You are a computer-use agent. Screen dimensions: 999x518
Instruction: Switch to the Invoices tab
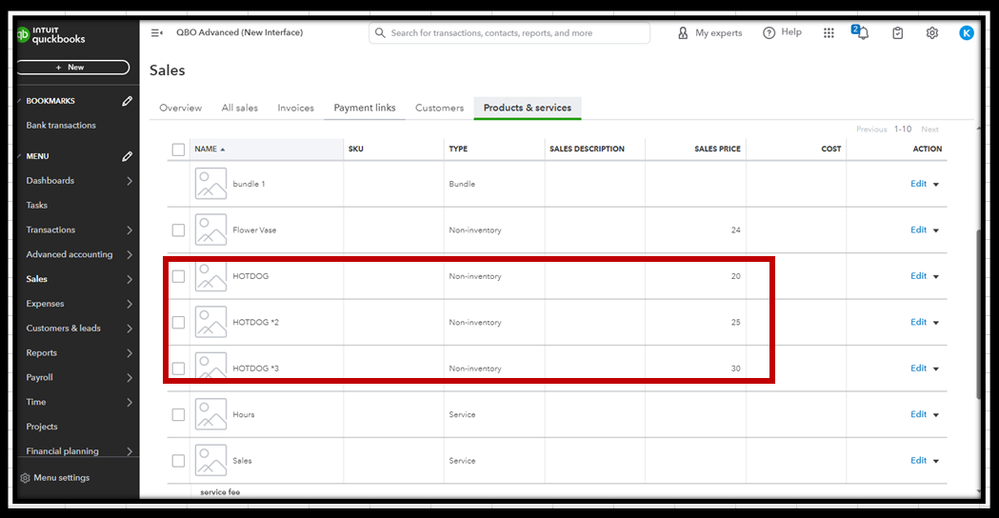pyautogui.click(x=296, y=108)
